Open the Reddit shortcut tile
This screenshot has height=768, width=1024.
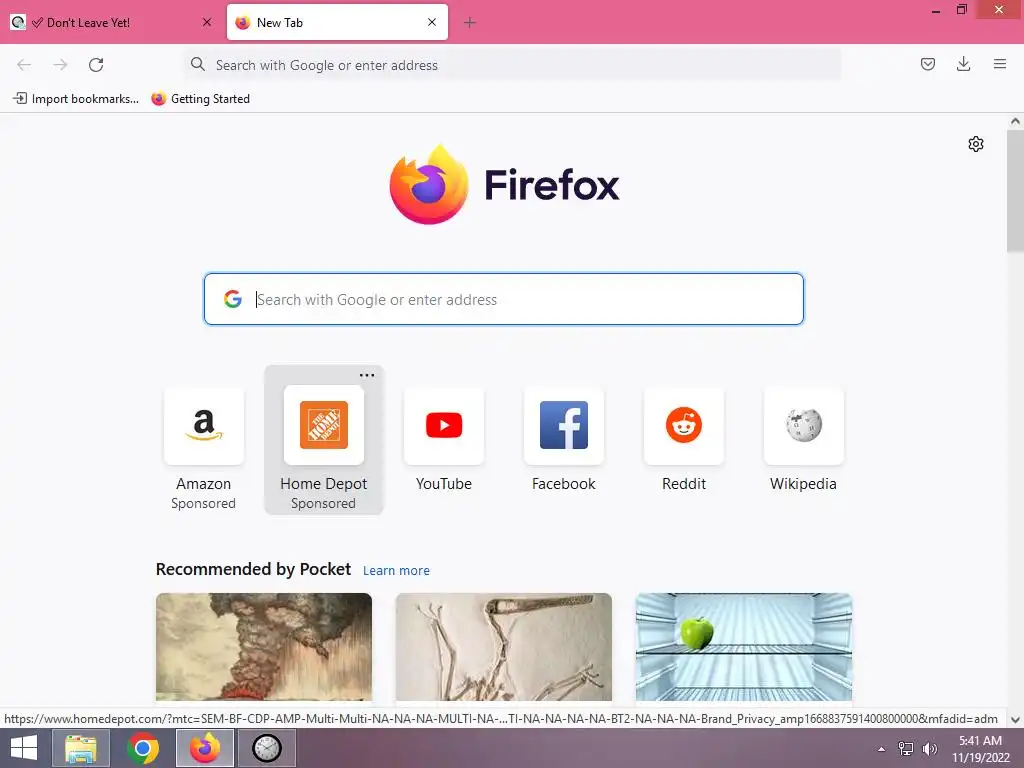coord(683,440)
